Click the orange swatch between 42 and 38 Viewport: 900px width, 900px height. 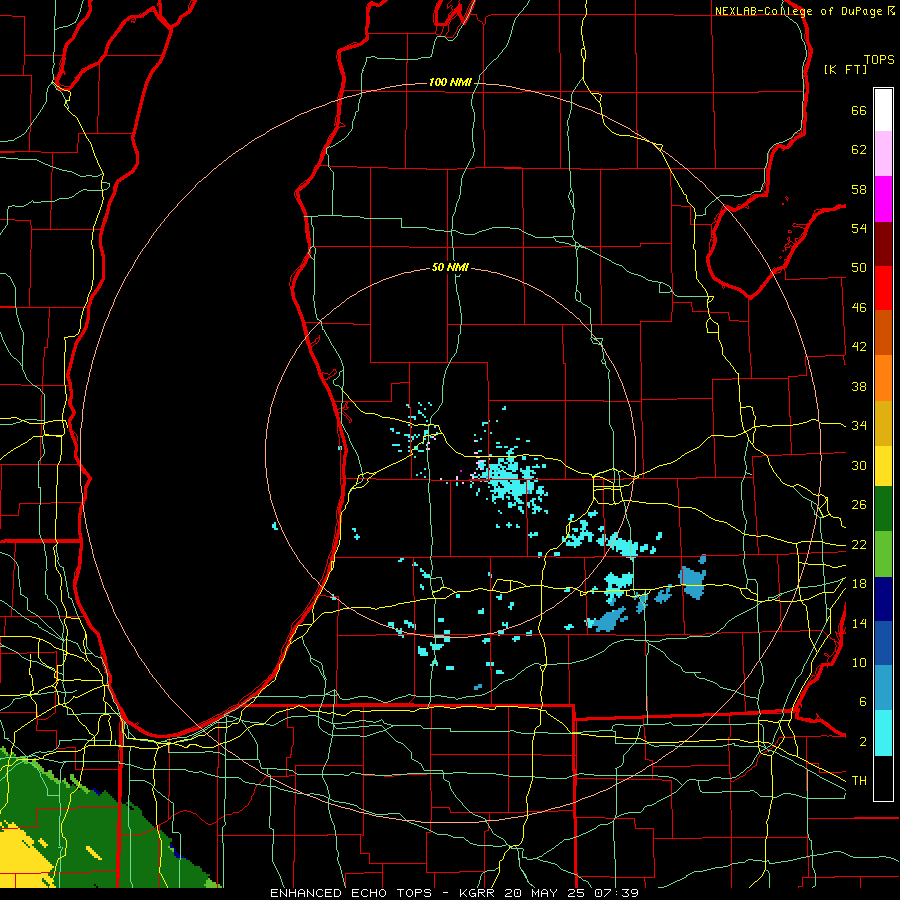883,378
